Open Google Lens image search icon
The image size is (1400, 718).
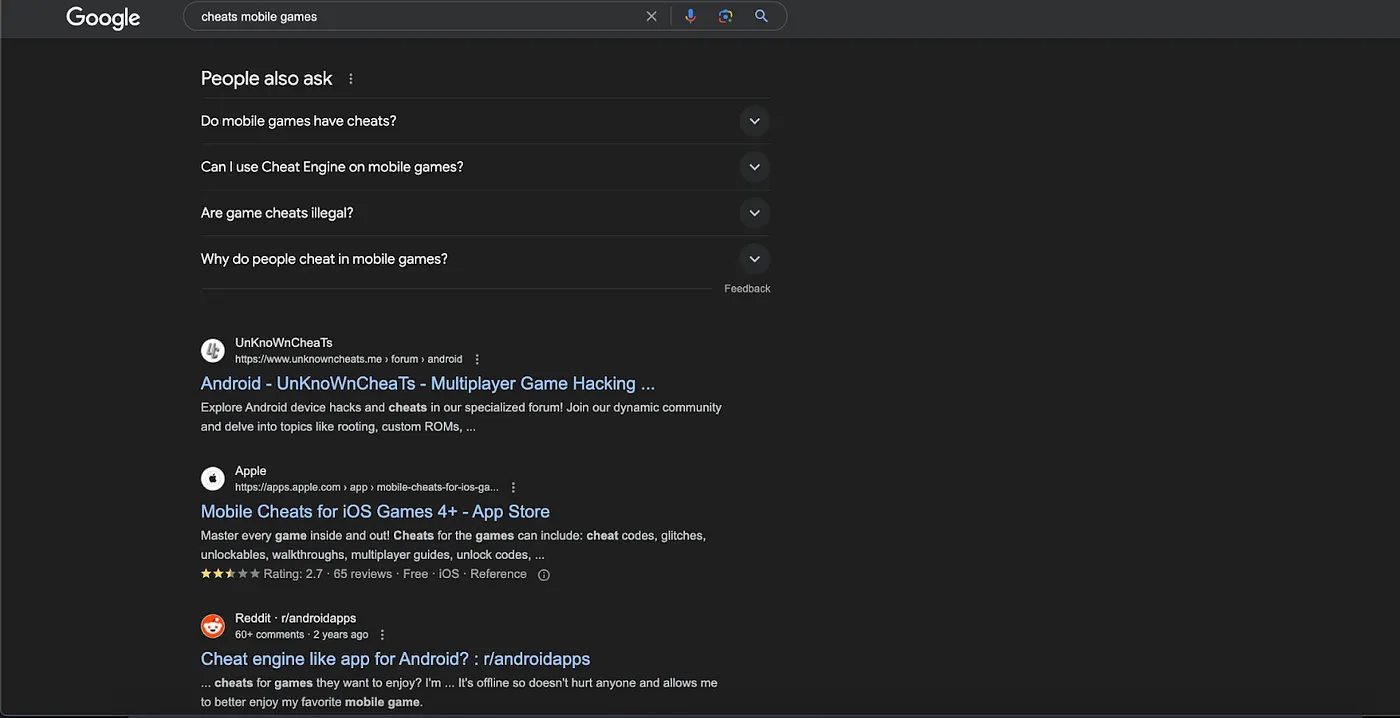(x=726, y=16)
